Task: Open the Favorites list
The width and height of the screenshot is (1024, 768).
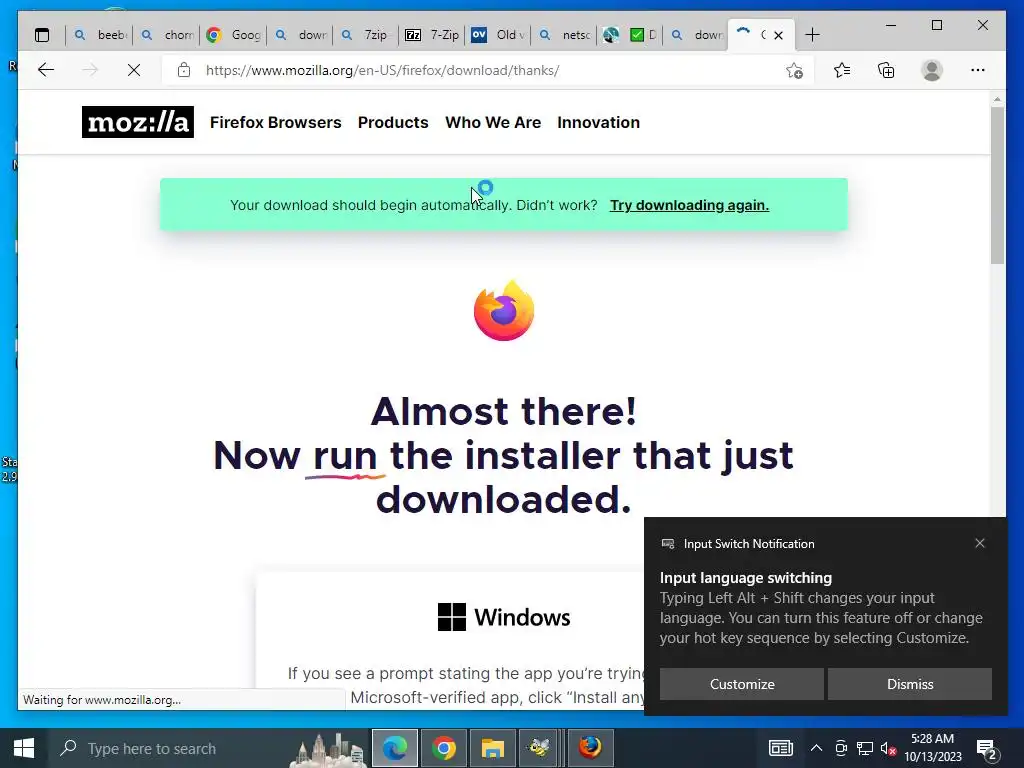Action: (842, 70)
